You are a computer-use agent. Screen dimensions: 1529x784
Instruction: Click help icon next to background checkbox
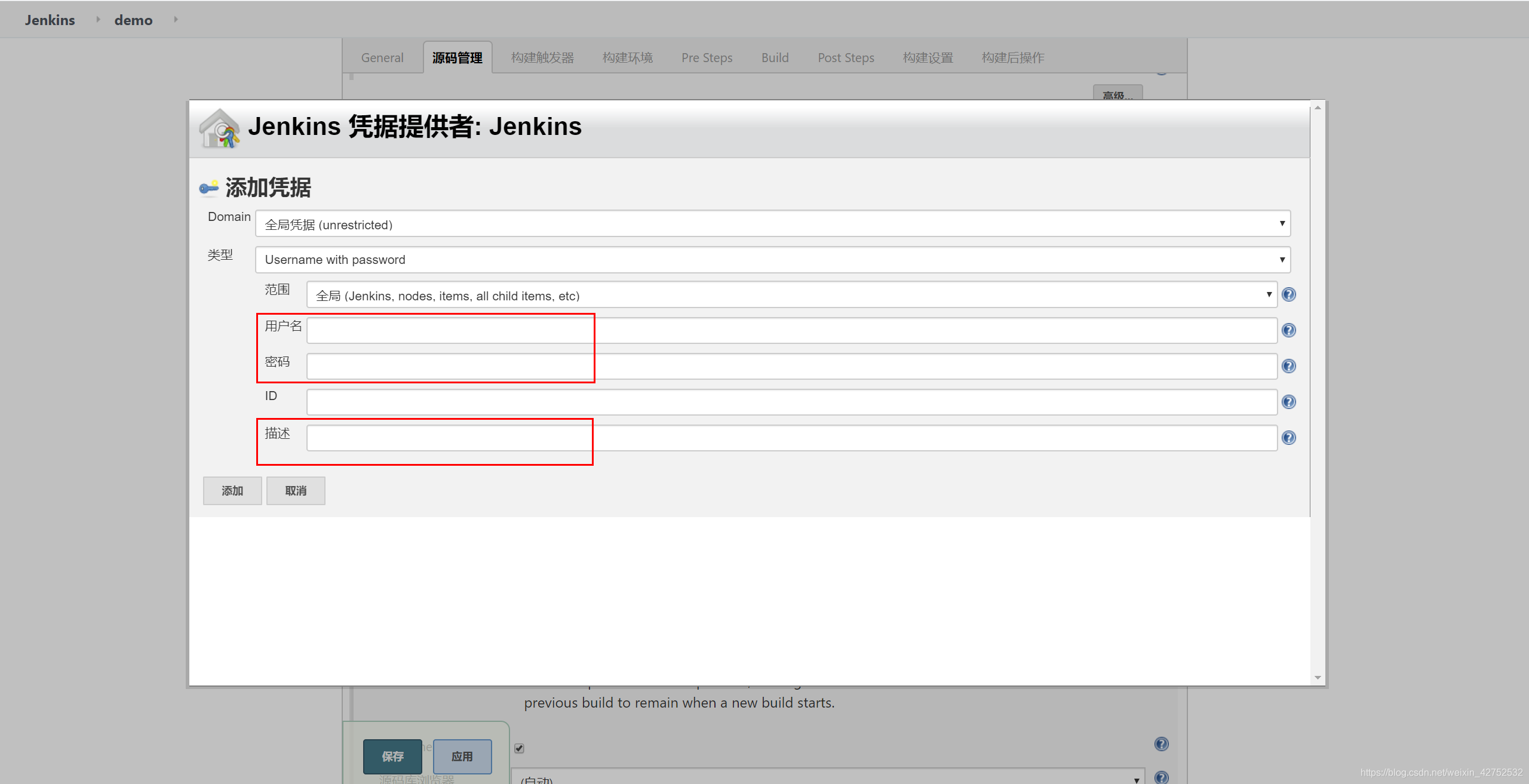[1161, 744]
